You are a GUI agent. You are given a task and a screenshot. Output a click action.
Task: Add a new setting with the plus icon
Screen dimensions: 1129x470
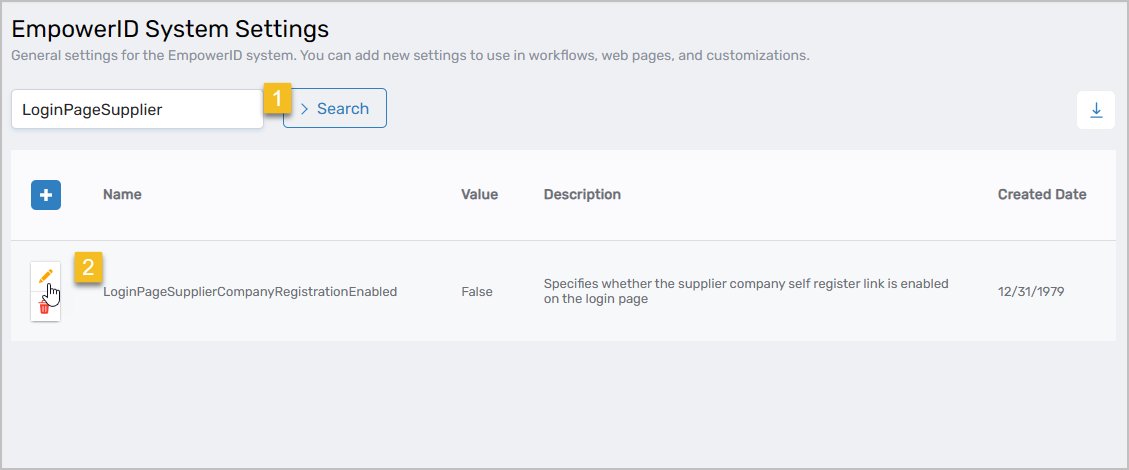46,195
